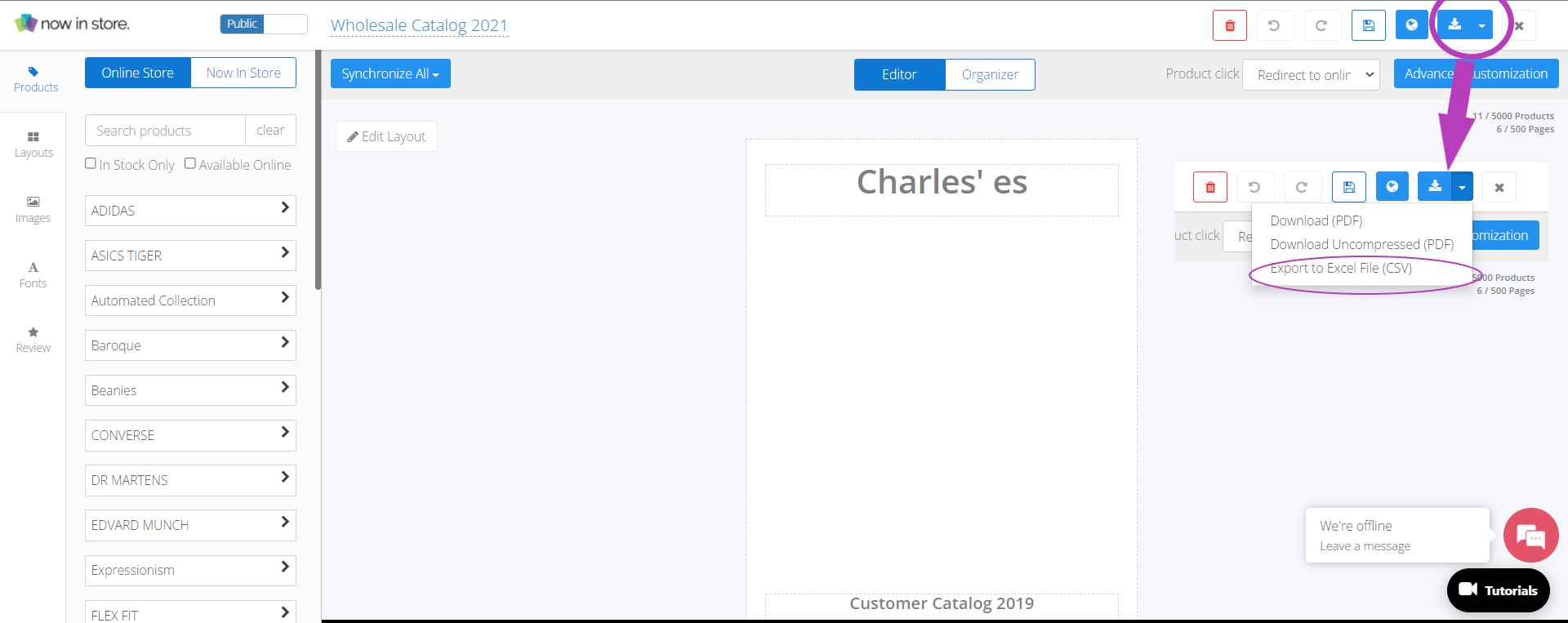Screen dimensions: 1568x623
Task: Switch to the Organizer tab
Action: [990, 74]
